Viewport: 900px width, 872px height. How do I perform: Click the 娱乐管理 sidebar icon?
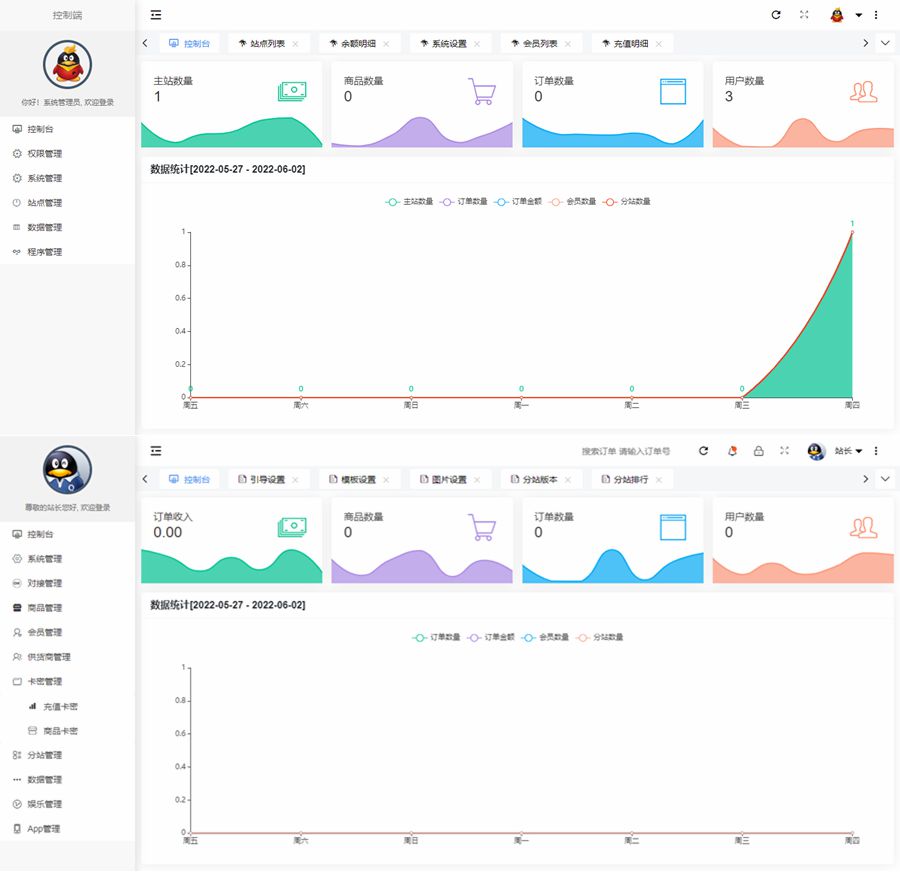17,804
